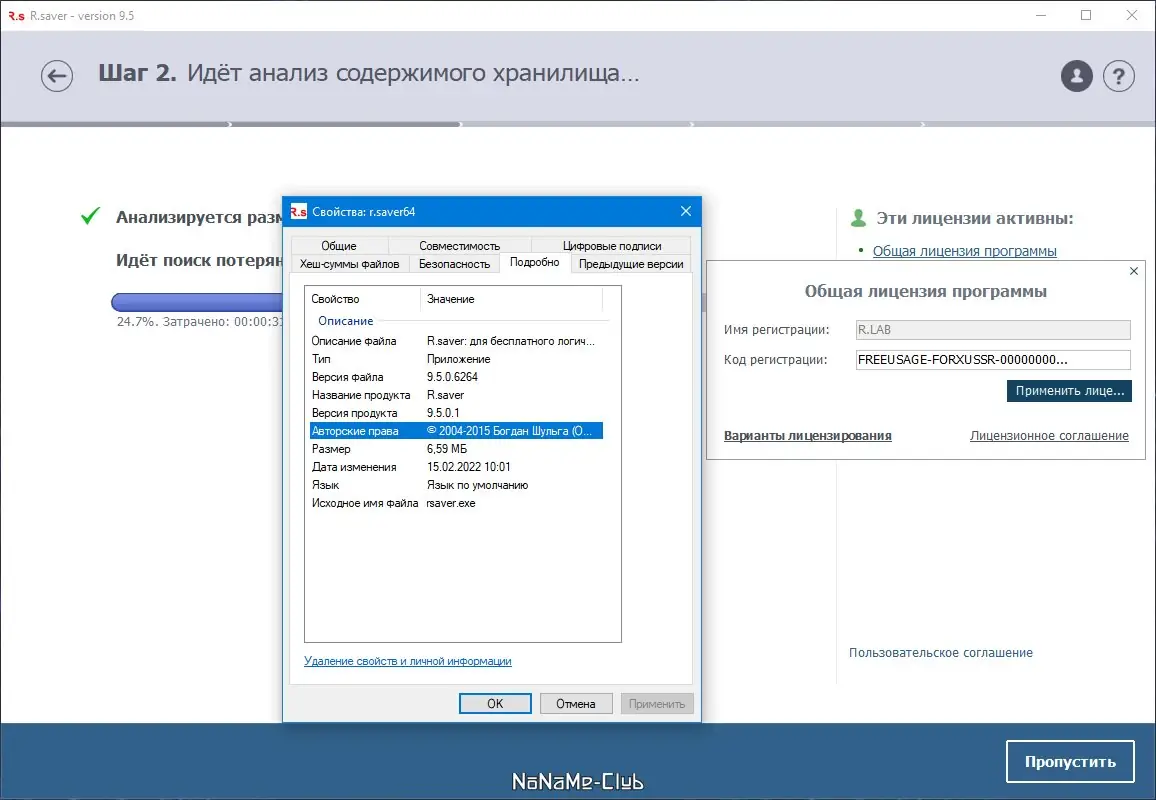This screenshot has height=800, width=1156.
Task: Select the Исходное имя файла row
Action: (456, 503)
